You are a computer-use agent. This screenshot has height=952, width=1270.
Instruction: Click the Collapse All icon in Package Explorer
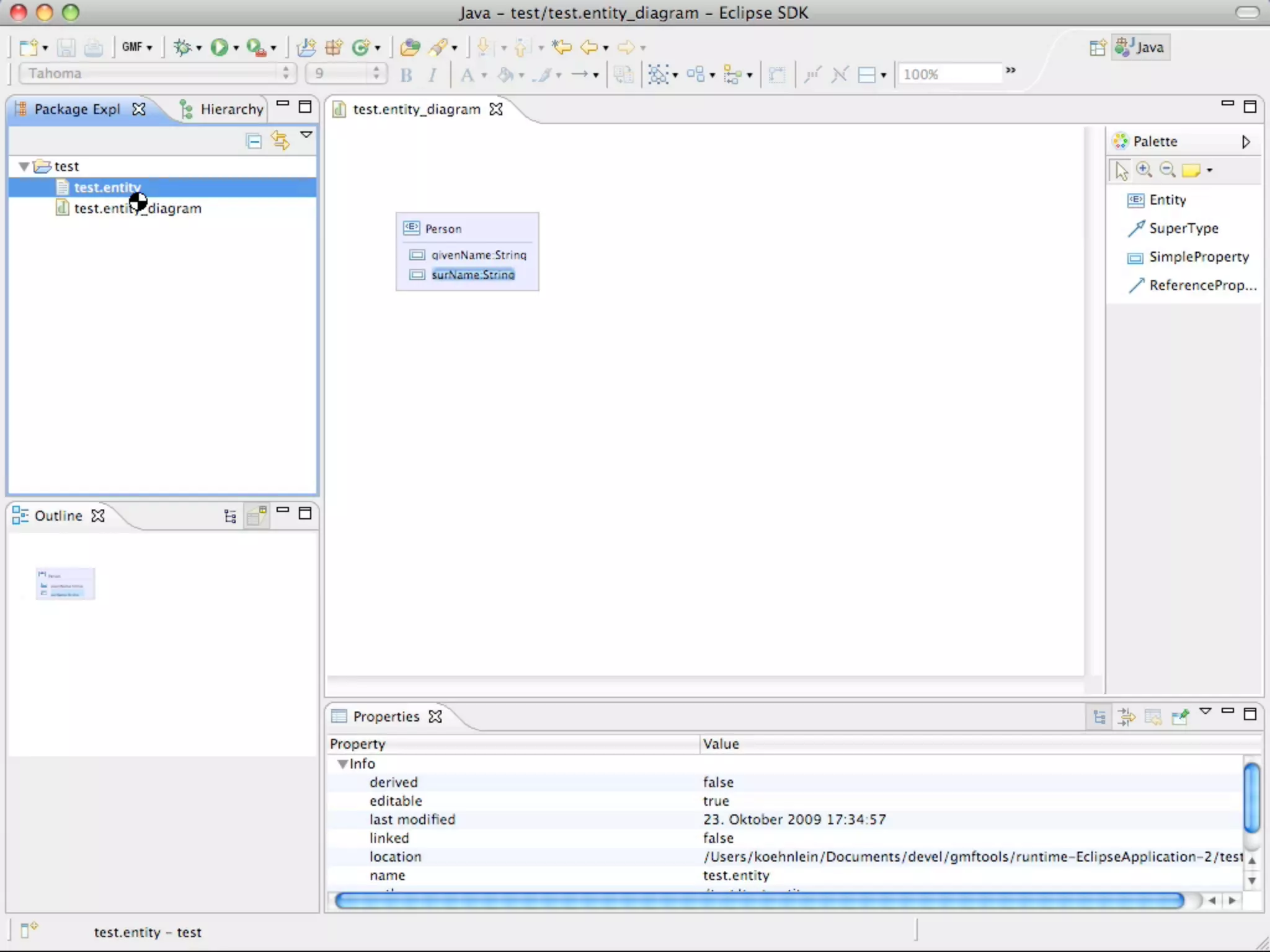[254, 141]
